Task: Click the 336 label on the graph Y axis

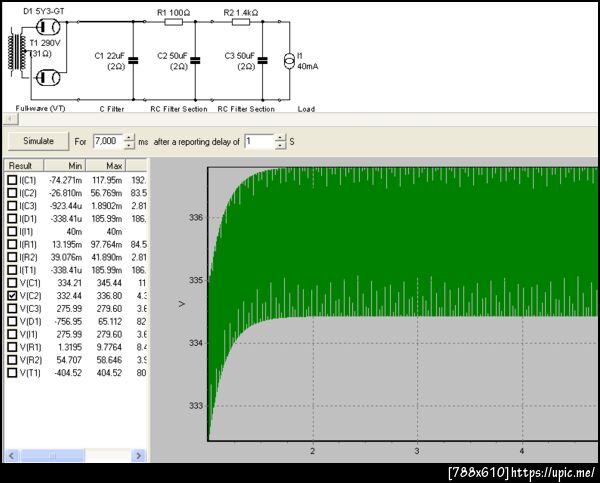Action: point(196,218)
